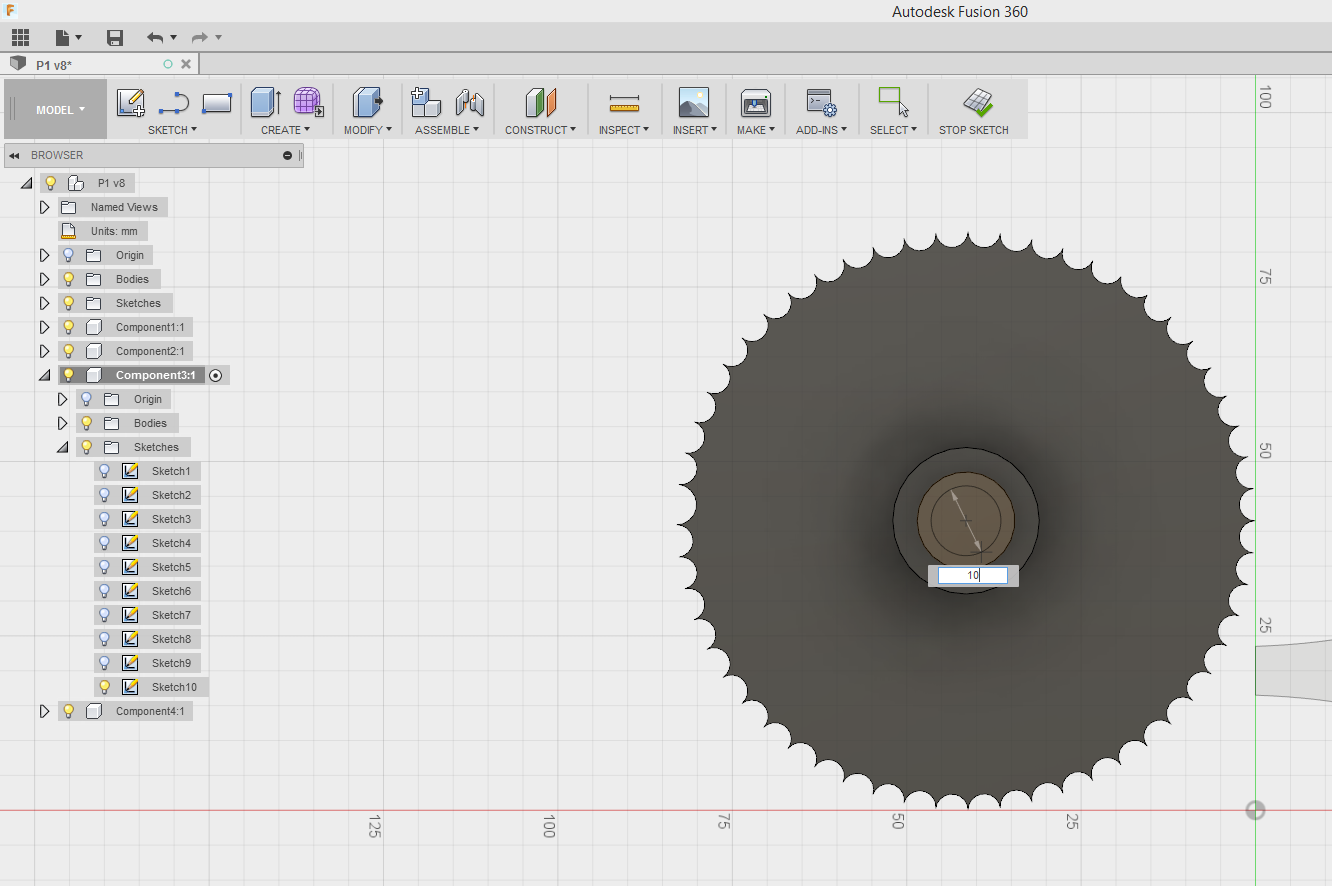The height and width of the screenshot is (886, 1332).
Task: Select Sketch3 in the browser tree
Action: coord(171,519)
